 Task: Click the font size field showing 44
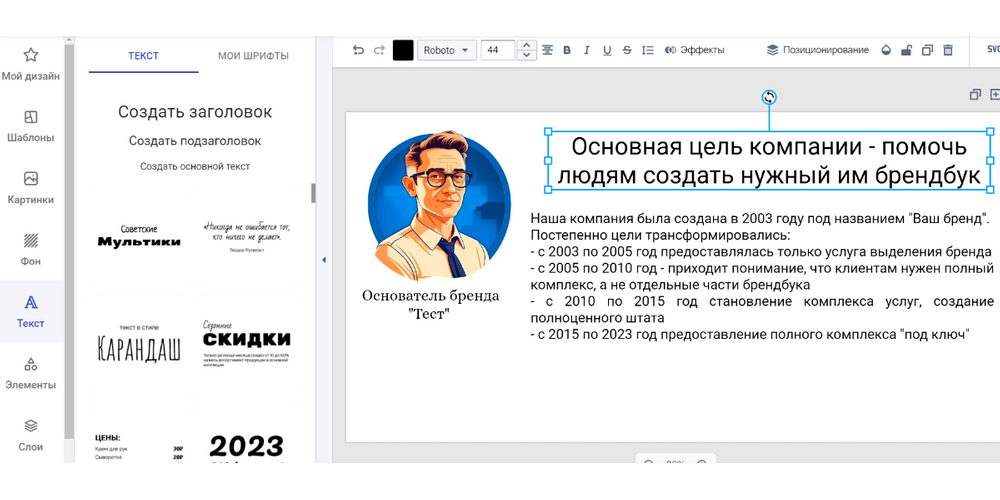(498, 50)
